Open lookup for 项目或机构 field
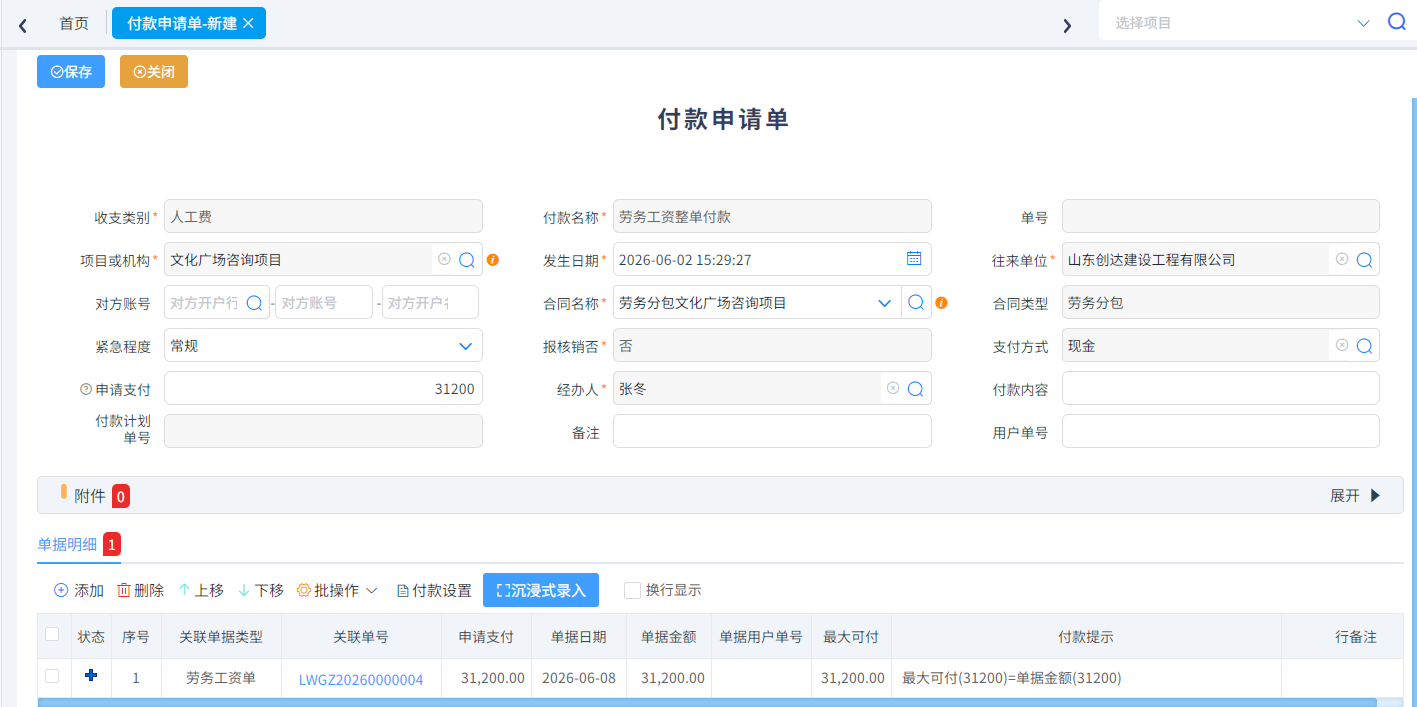The width and height of the screenshot is (1417, 707). [467, 260]
